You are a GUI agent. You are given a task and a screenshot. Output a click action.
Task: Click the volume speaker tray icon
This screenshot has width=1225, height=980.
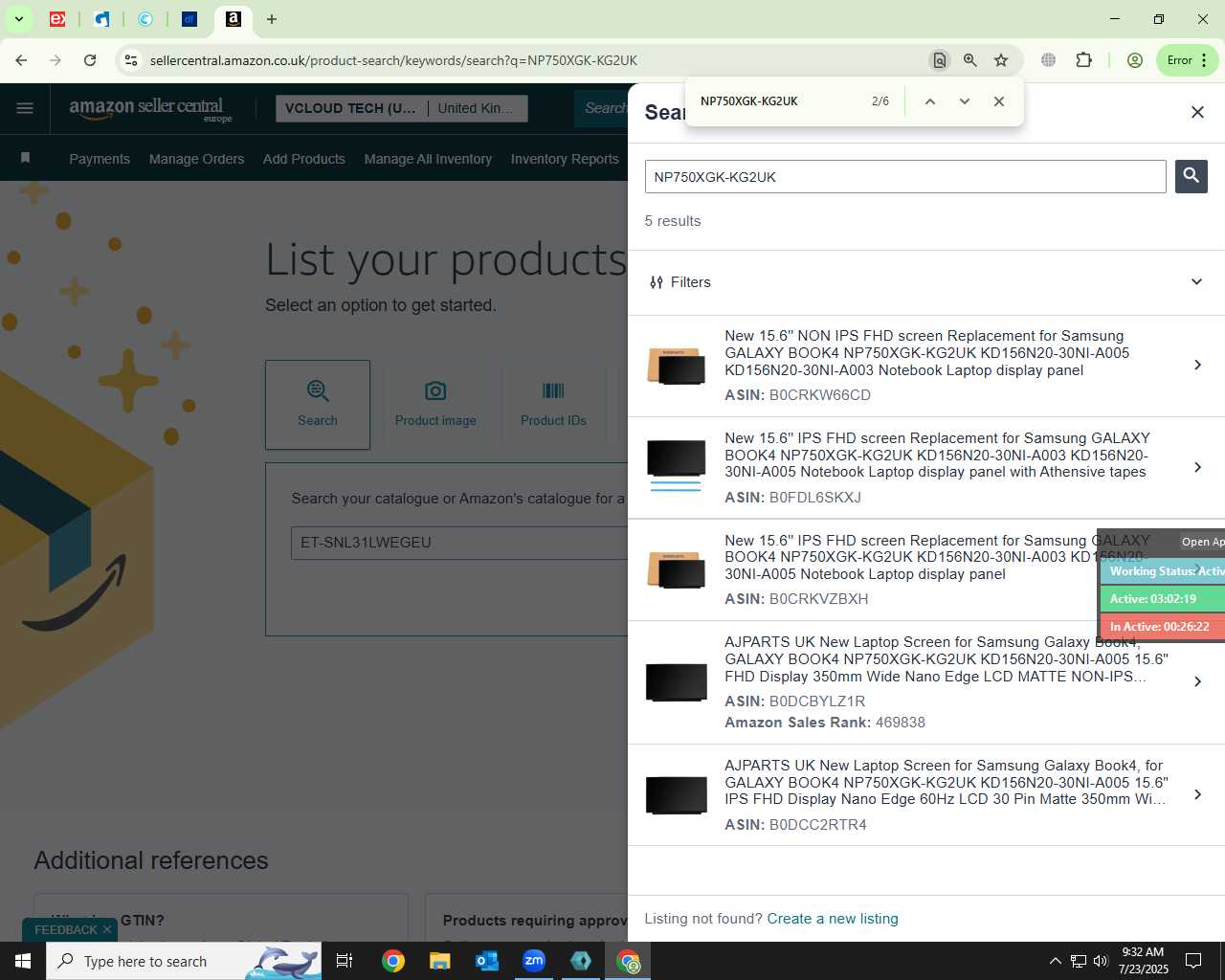click(1101, 961)
